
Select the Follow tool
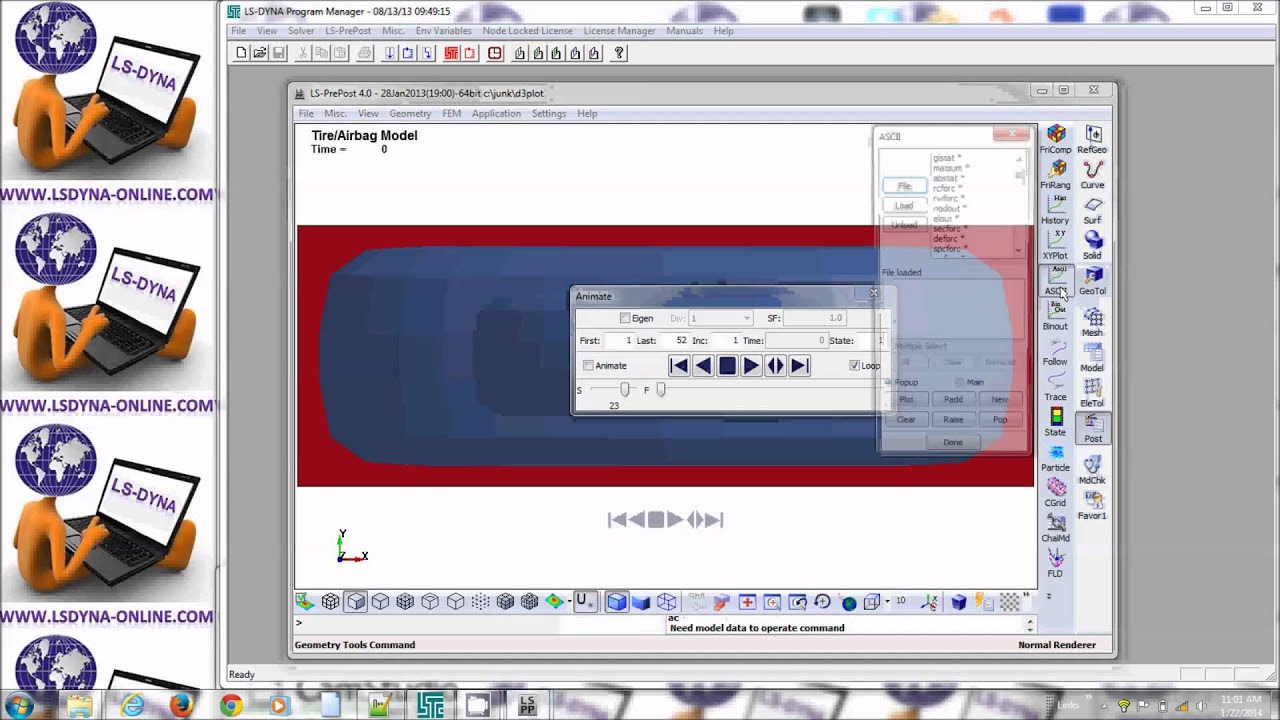(x=1055, y=351)
